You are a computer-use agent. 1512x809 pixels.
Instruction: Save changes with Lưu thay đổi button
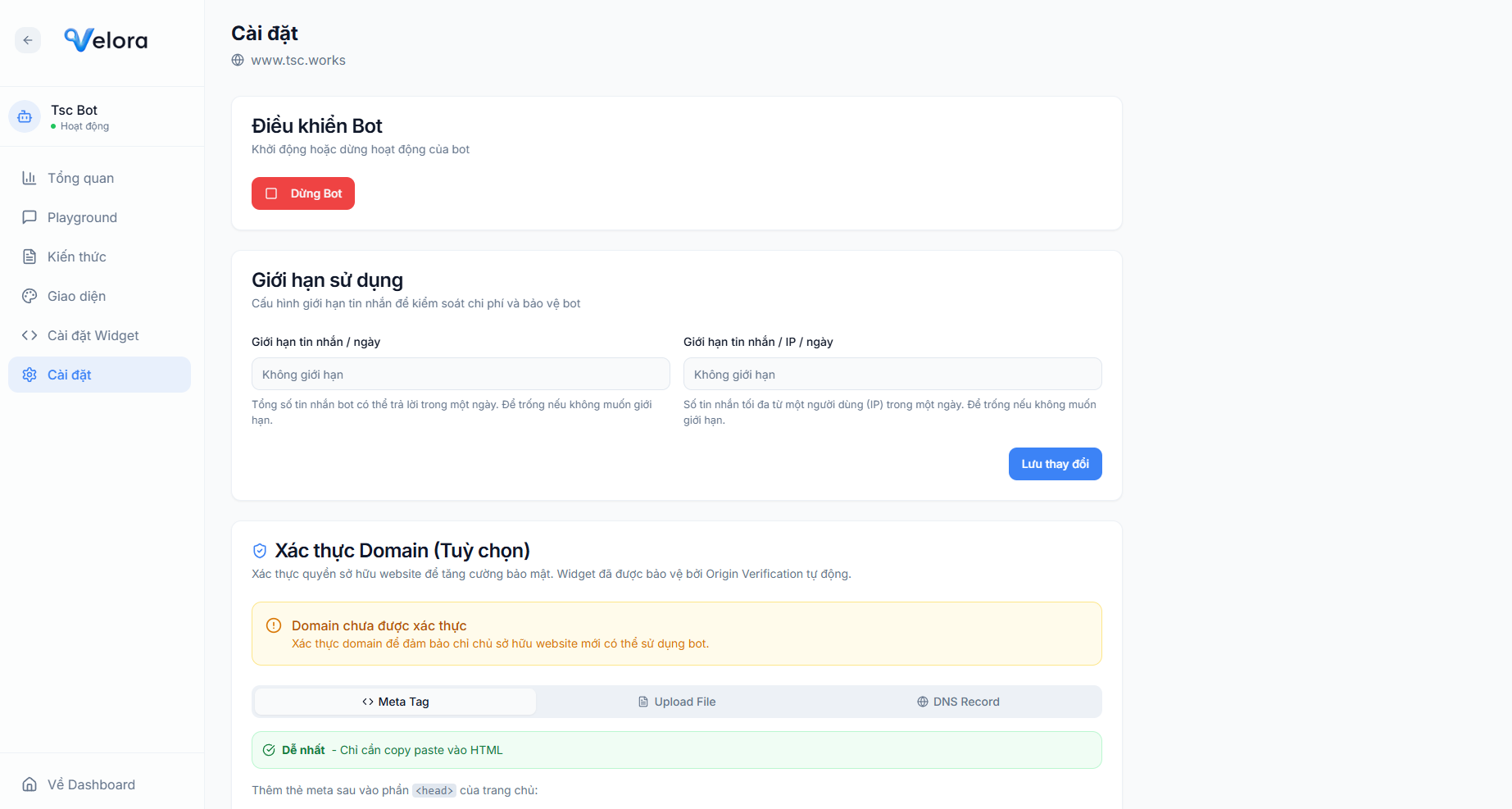click(1055, 464)
